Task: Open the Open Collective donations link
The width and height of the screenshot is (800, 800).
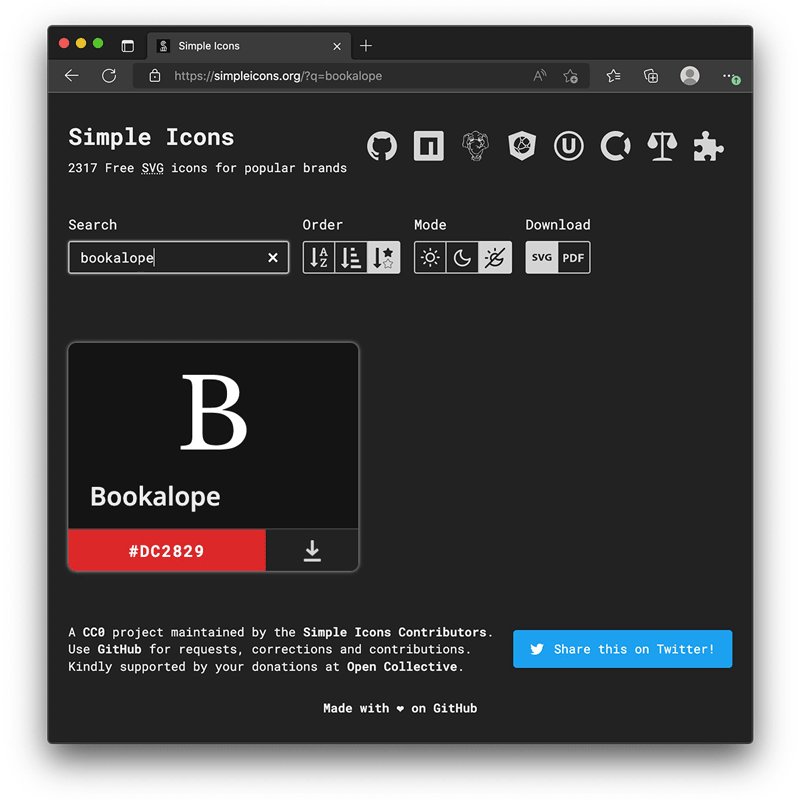Action: (402, 666)
